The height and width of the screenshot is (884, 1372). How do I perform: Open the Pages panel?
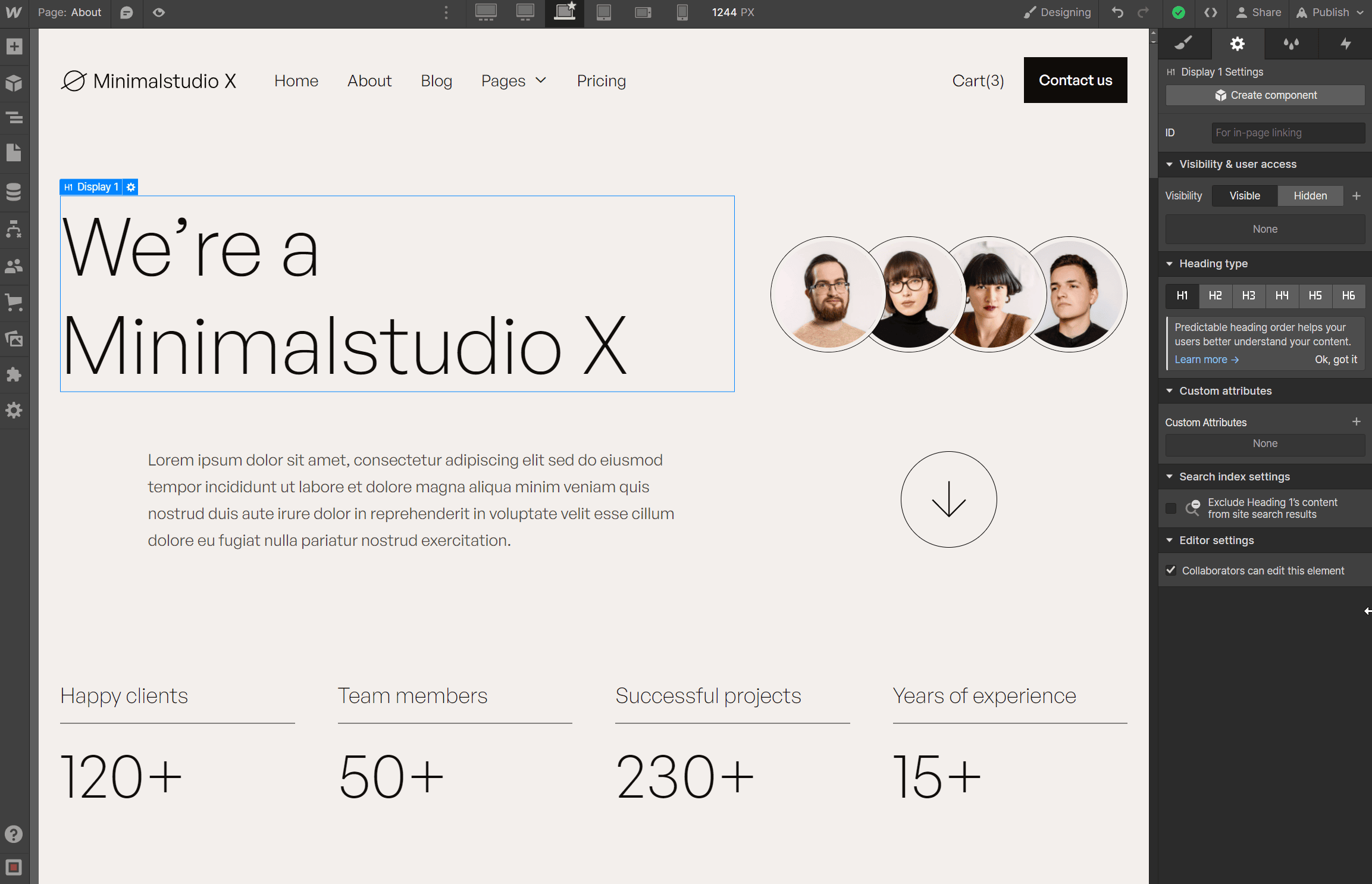pos(14,152)
